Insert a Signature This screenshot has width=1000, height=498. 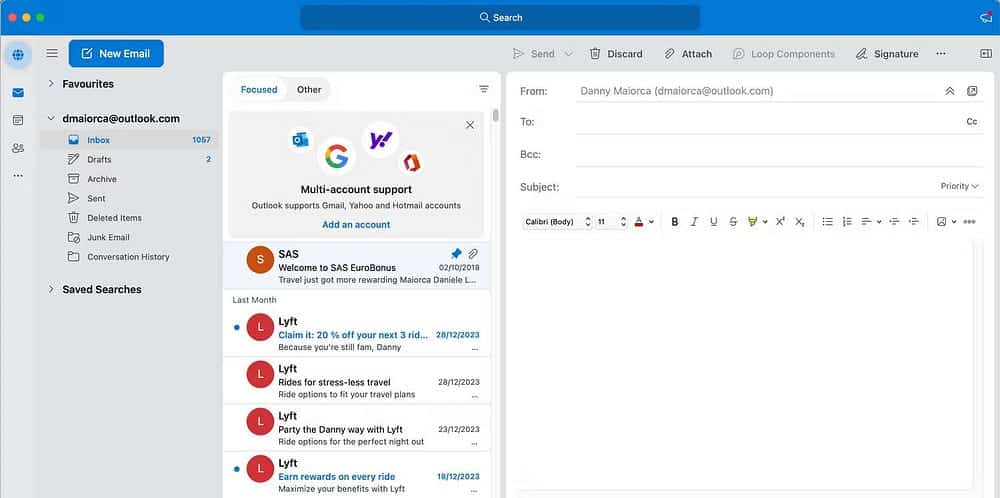tap(887, 54)
